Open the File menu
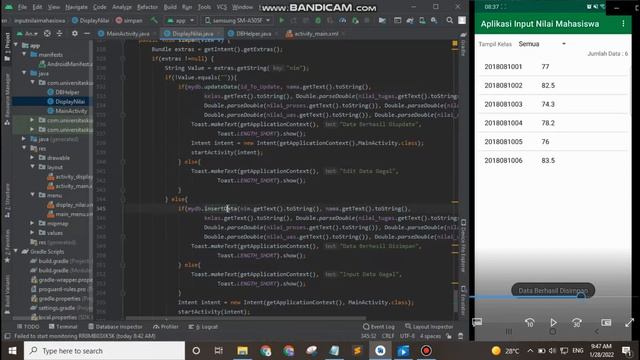The width and height of the screenshot is (640, 360). click(22, 7)
